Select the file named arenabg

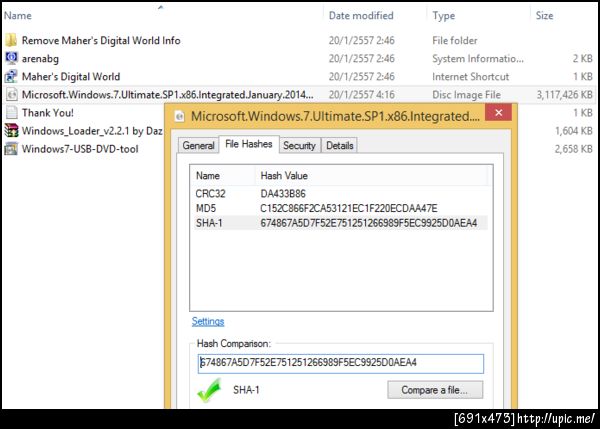coord(40,59)
